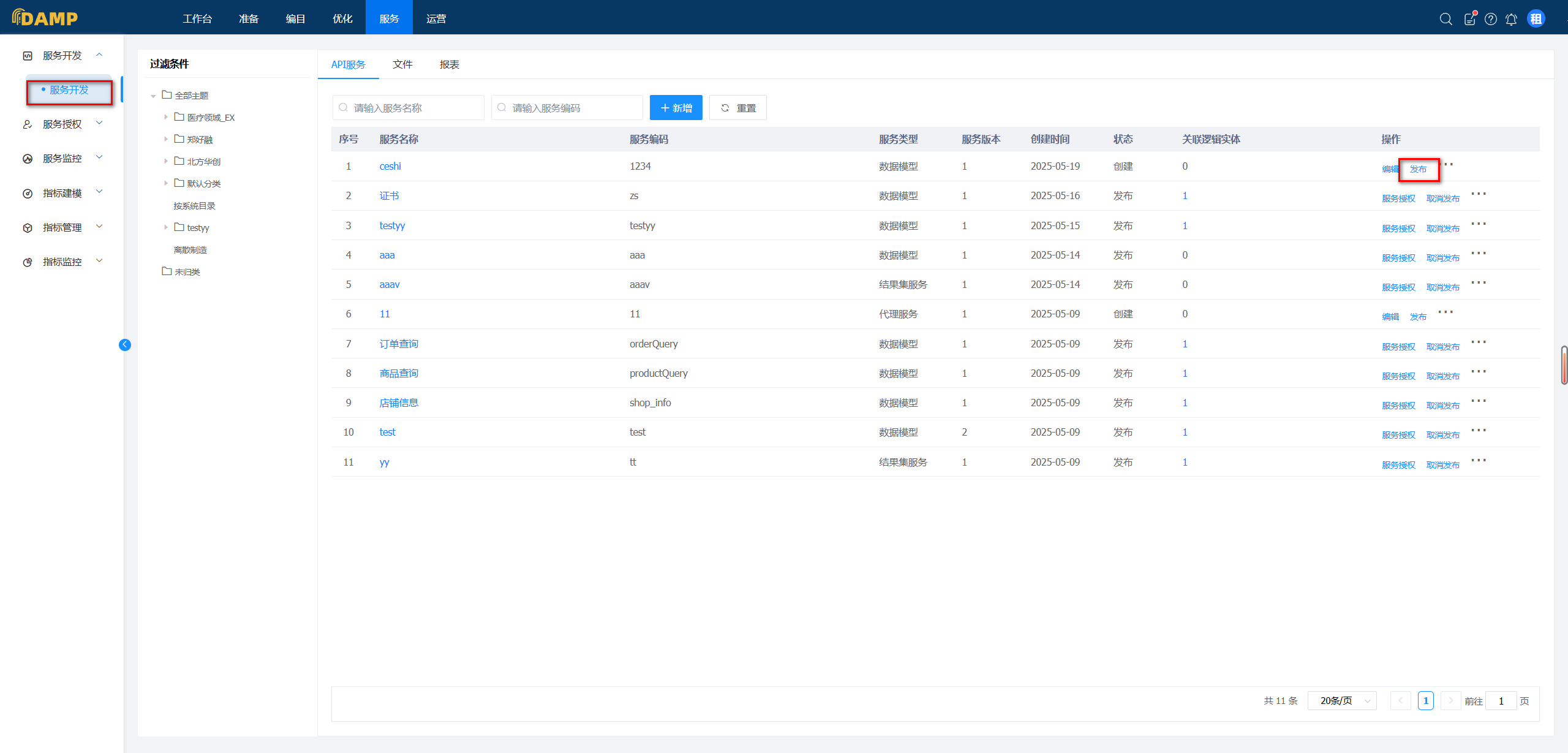1568x753 pixels.
Task: Click the blue user avatar icon
Action: (1536, 19)
